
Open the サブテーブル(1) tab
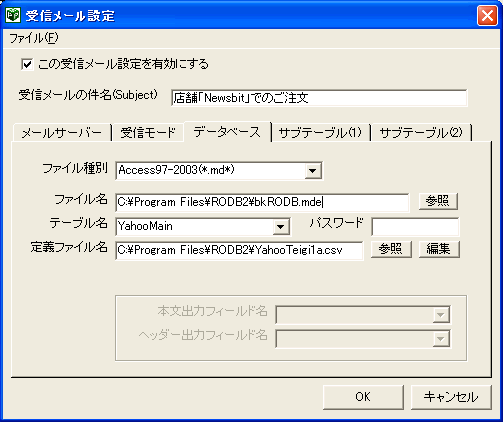pyautogui.click(x=320, y=133)
